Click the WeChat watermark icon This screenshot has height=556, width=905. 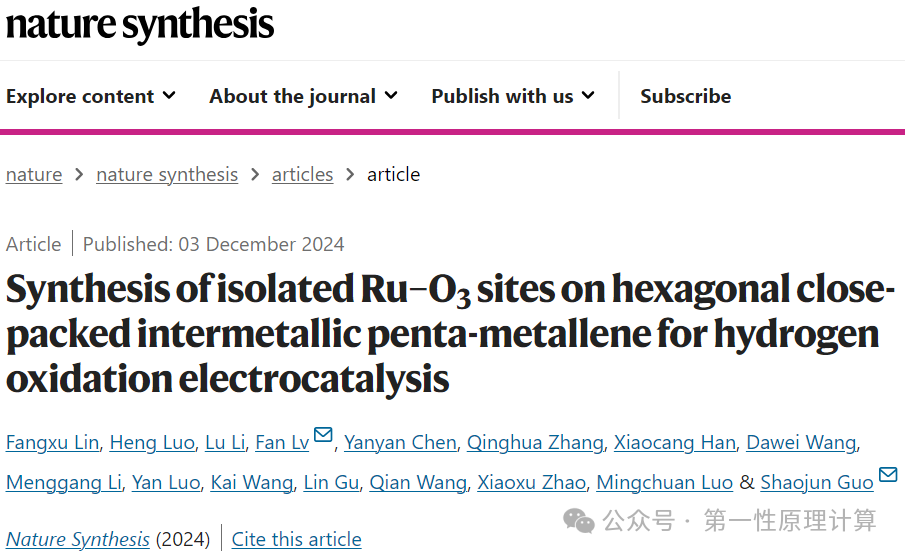[x=578, y=521]
